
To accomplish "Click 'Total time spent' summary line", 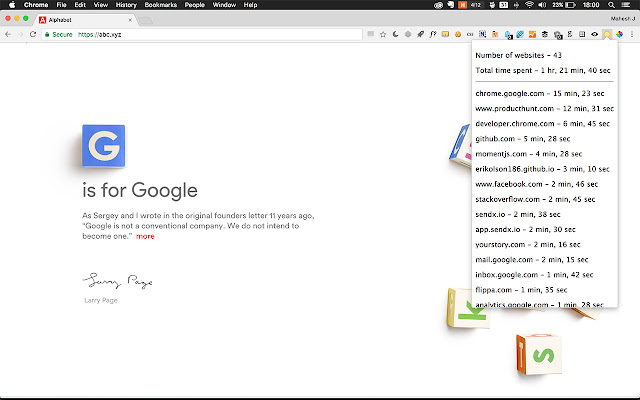I will pos(543,70).
